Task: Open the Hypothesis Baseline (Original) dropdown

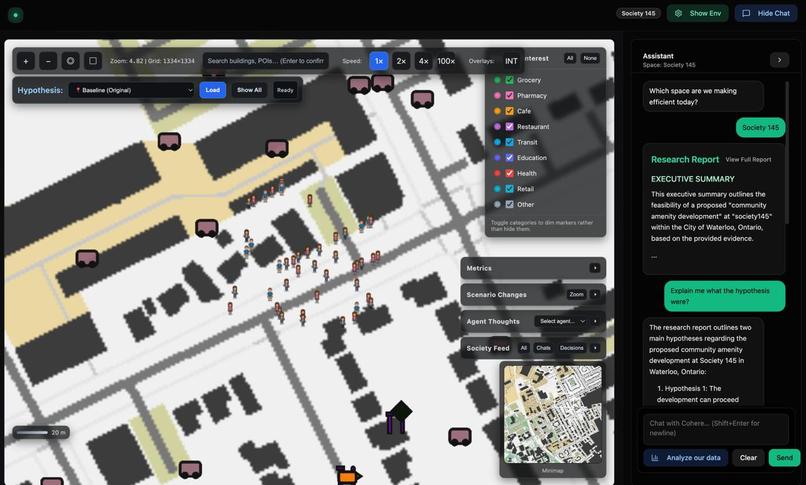Action: 132,90
